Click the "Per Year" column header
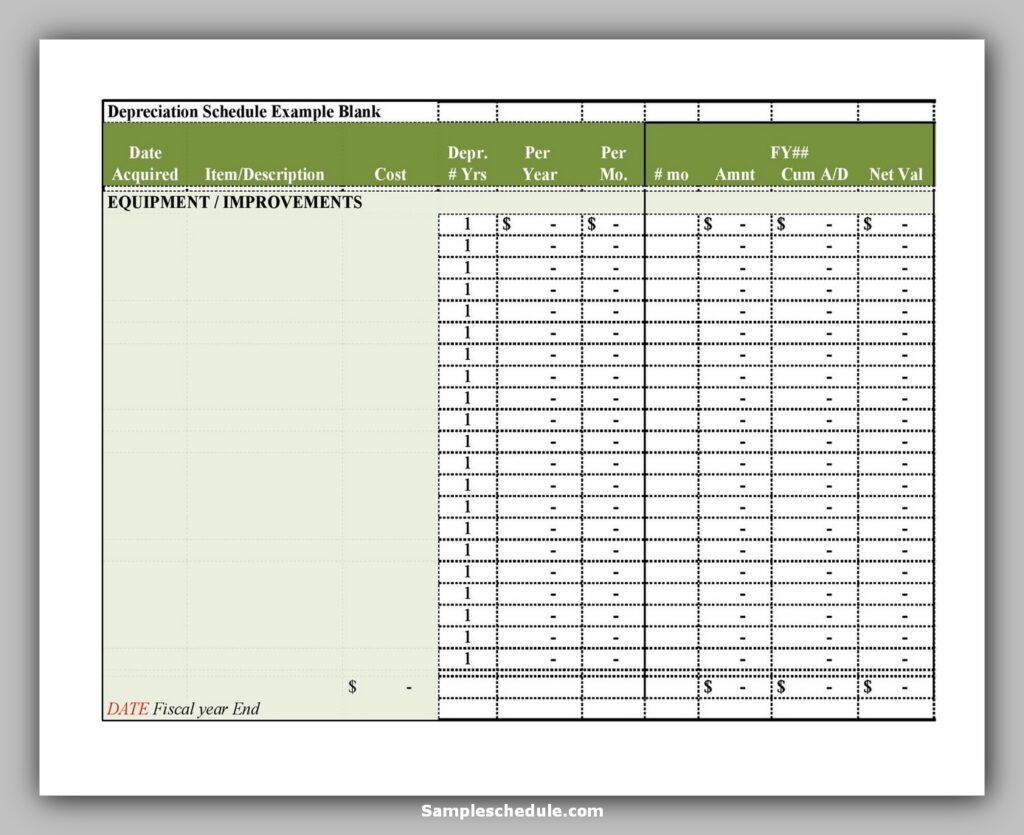This screenshot has height=835, width=1024. click(x=539, y=163)
